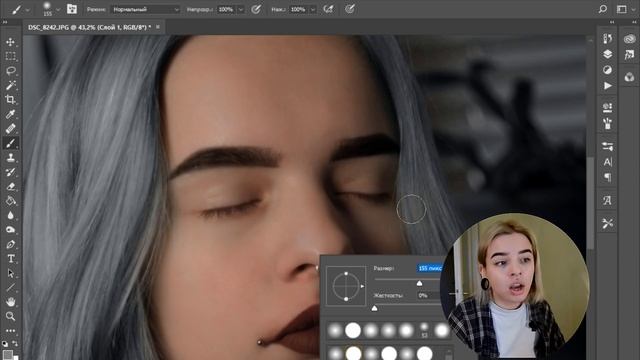Image resolution: width=640 pixels, height=360 pixels.
Task: Enable airbrush build-up effect
Action: tap(329, 9)
